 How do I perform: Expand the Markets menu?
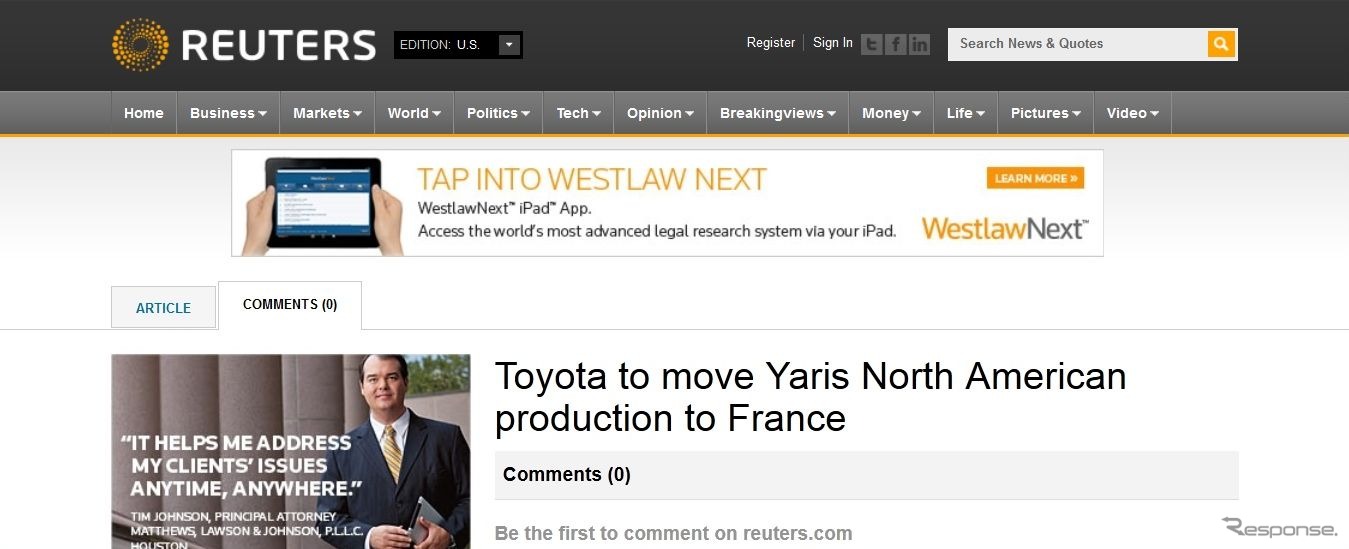coord(327,113)
